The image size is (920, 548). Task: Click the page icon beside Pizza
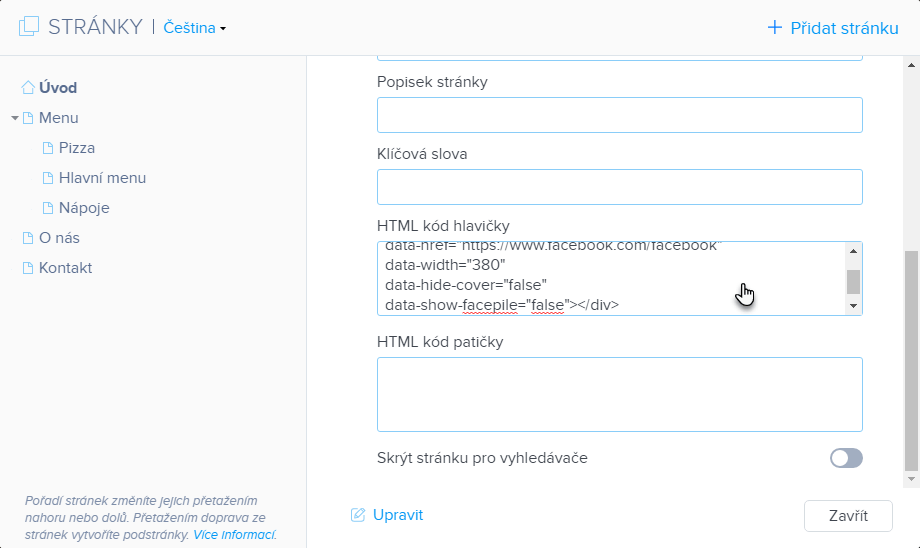coord(48,148)
